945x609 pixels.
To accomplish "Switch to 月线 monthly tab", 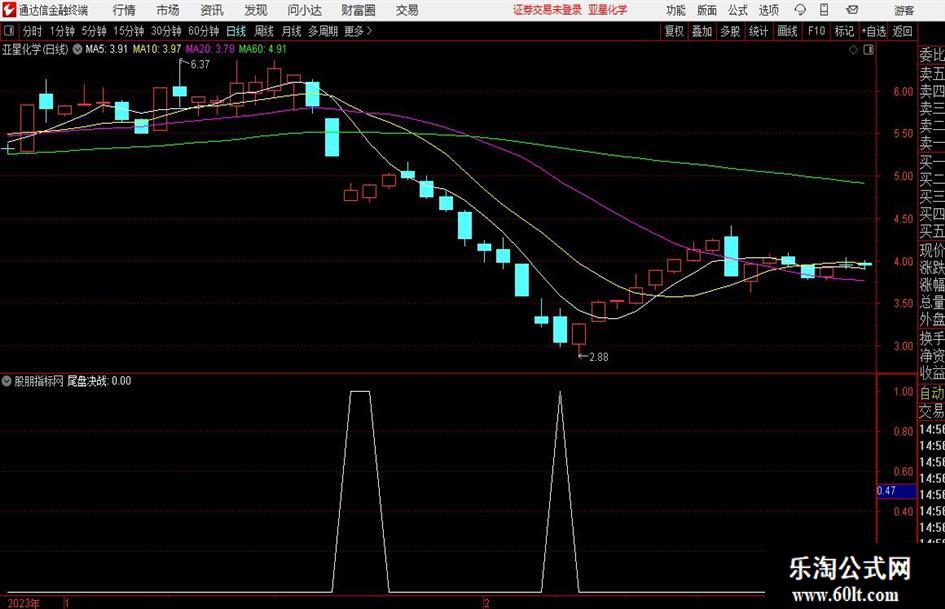I will [292, 31].
